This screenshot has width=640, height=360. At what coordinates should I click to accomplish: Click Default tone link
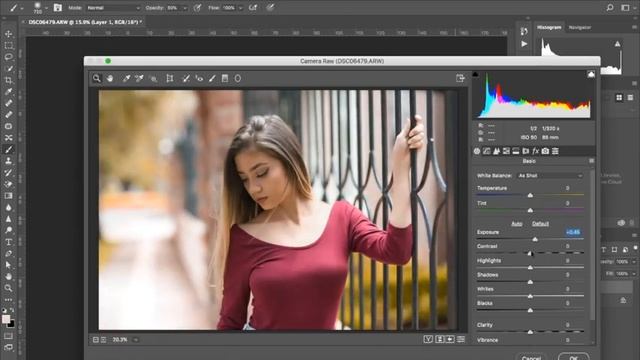540,224
